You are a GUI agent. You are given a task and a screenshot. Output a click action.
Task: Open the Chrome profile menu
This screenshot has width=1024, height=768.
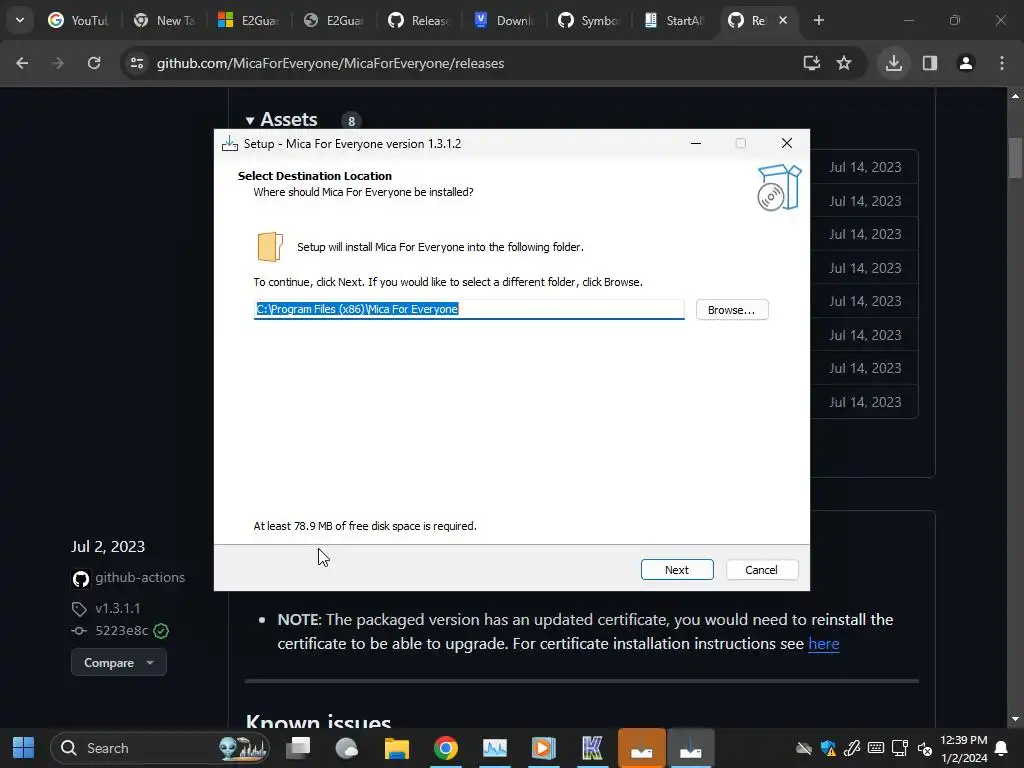[966, 63]
